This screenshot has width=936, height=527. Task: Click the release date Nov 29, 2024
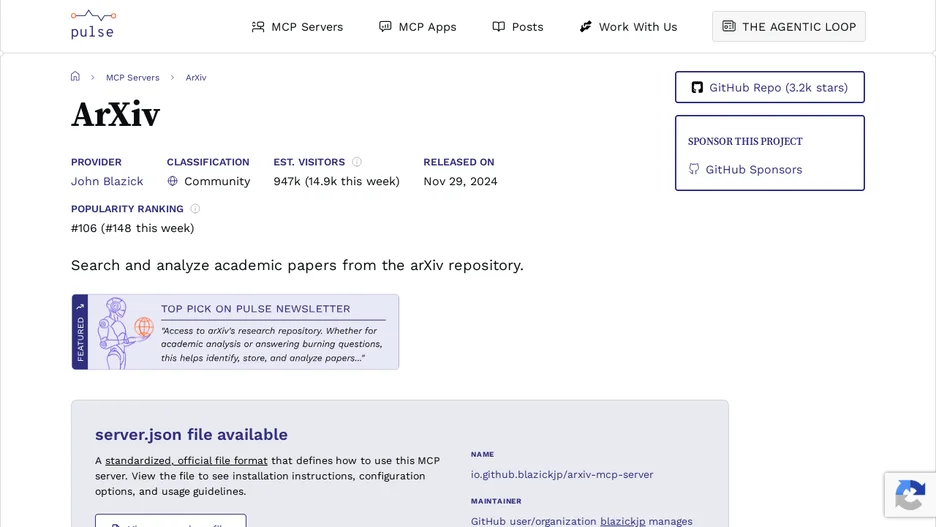coord(460,181)
